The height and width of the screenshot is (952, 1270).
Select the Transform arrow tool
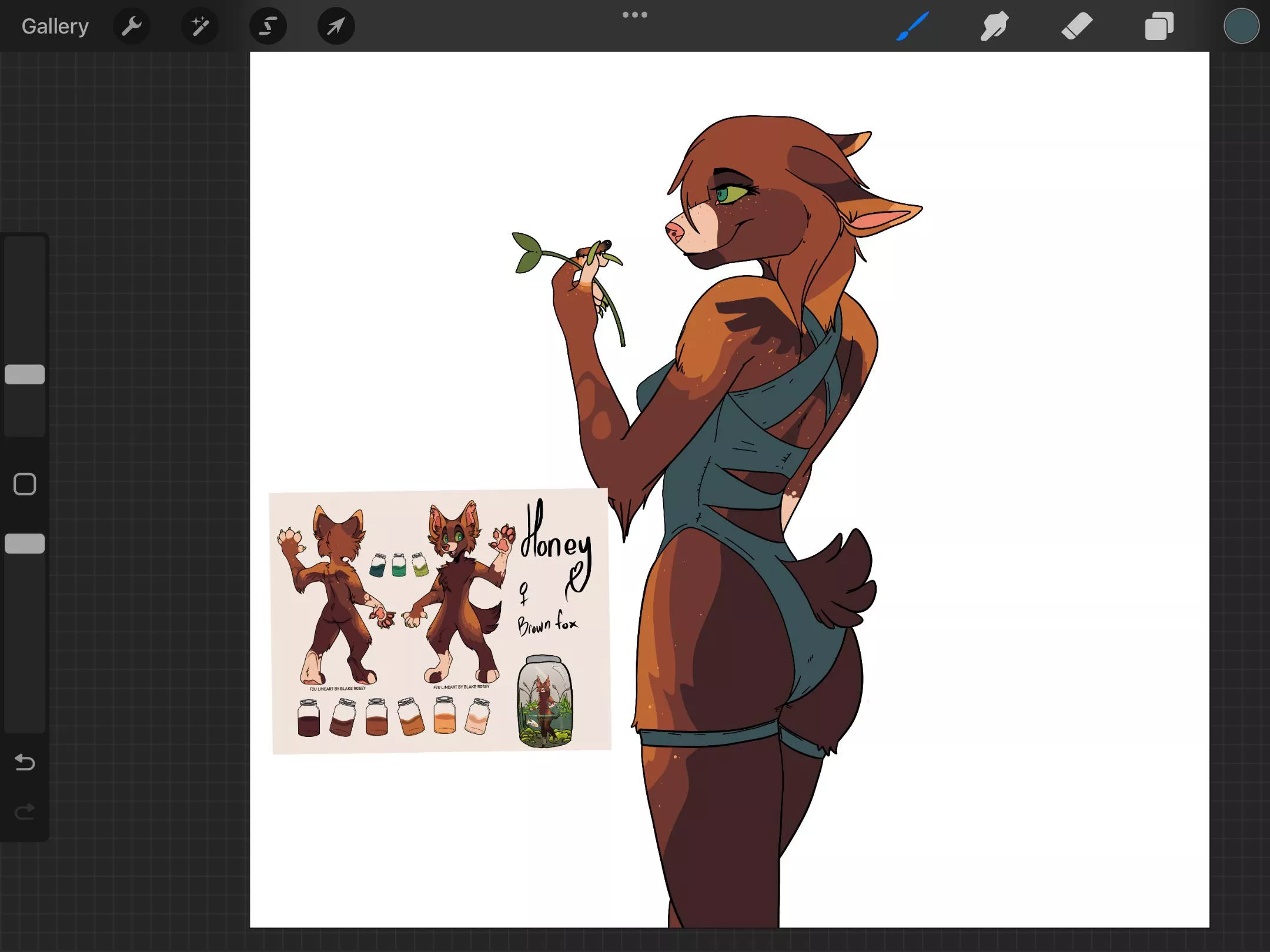tap(335, 25)
